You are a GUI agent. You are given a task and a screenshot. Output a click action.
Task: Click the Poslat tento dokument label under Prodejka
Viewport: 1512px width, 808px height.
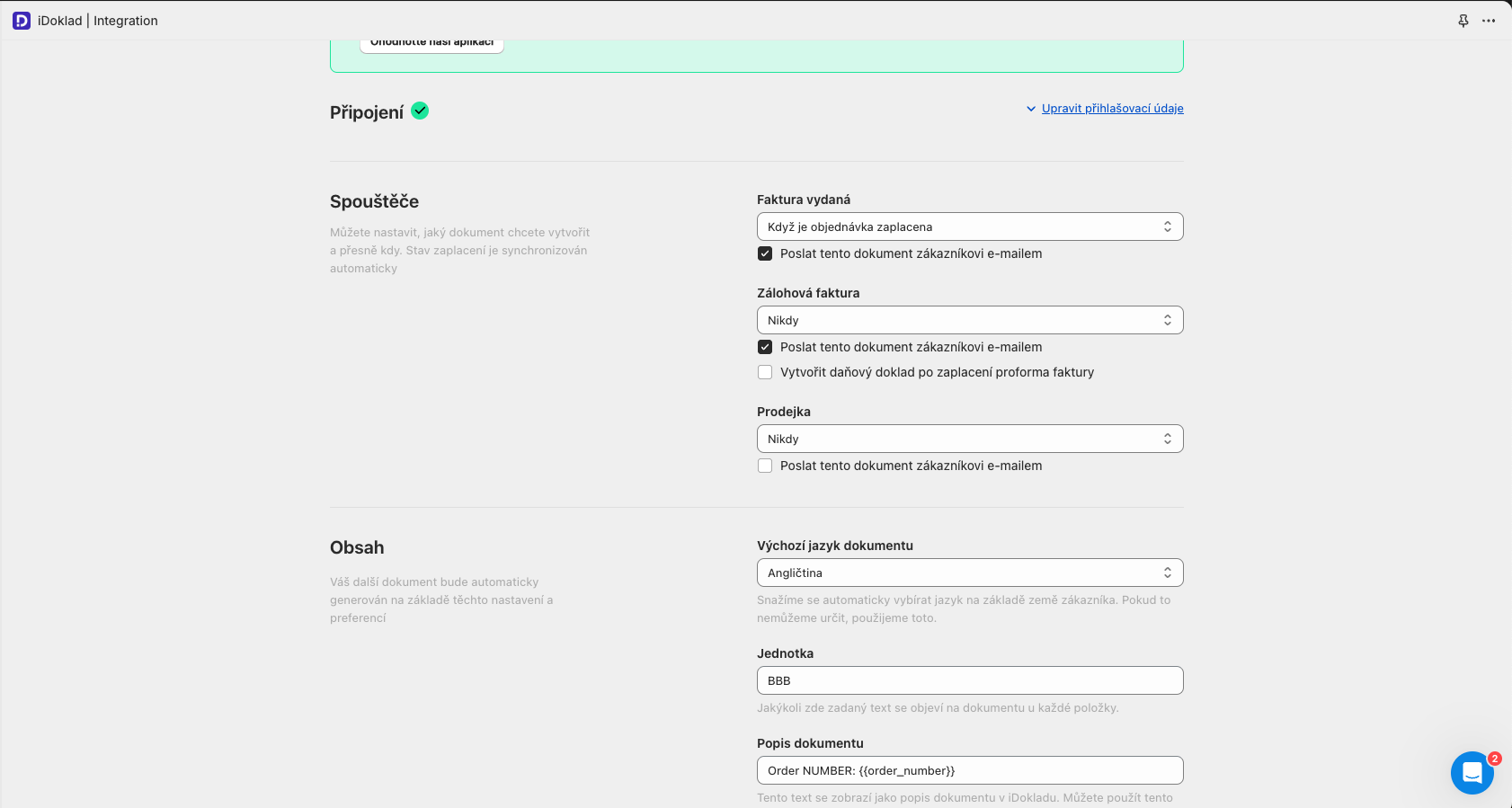911,466
